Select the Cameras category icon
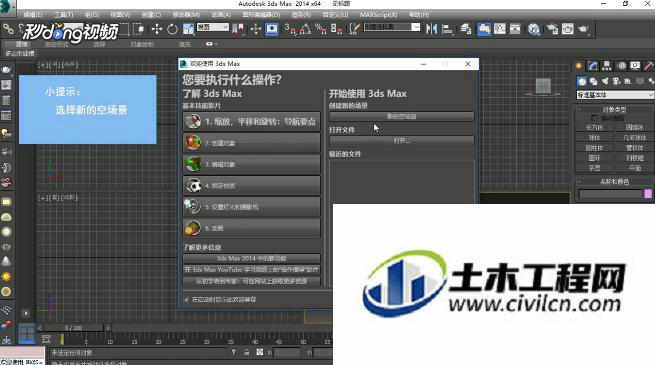The width and height of the screenshot is (655, 365). click(x=616, y=81)
